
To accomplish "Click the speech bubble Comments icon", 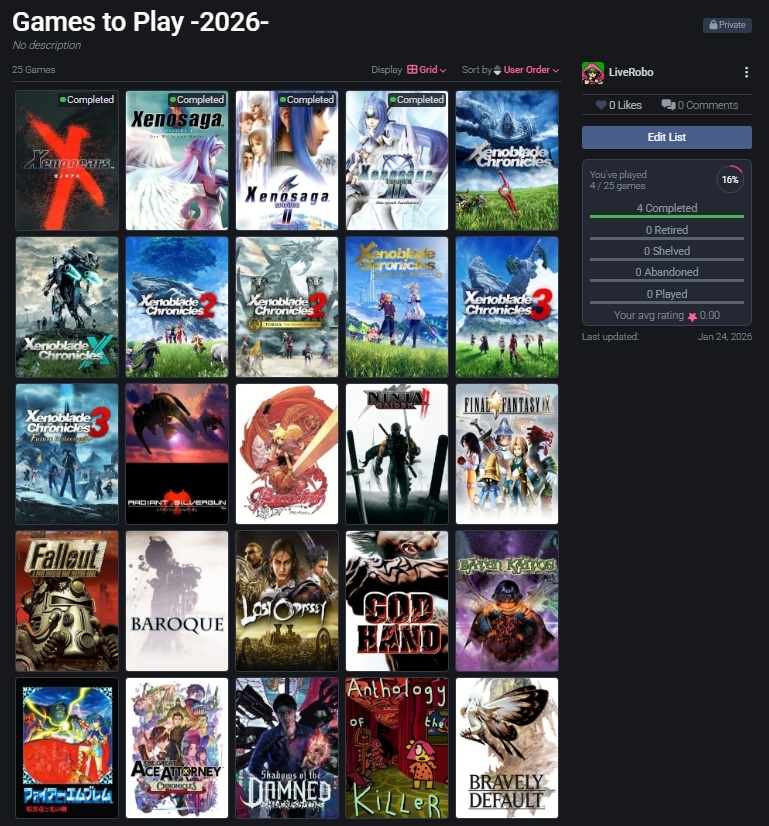I will point(668,105).
